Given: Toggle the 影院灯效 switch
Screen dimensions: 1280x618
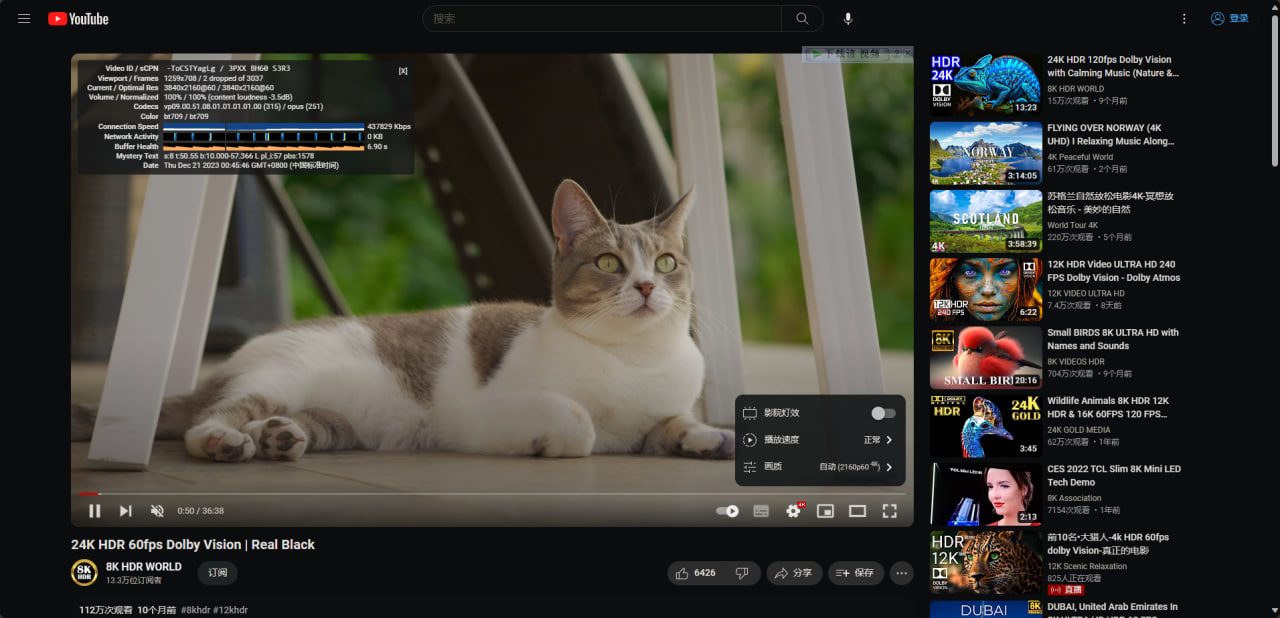Looking at the screenshot, I should point(882,413).
